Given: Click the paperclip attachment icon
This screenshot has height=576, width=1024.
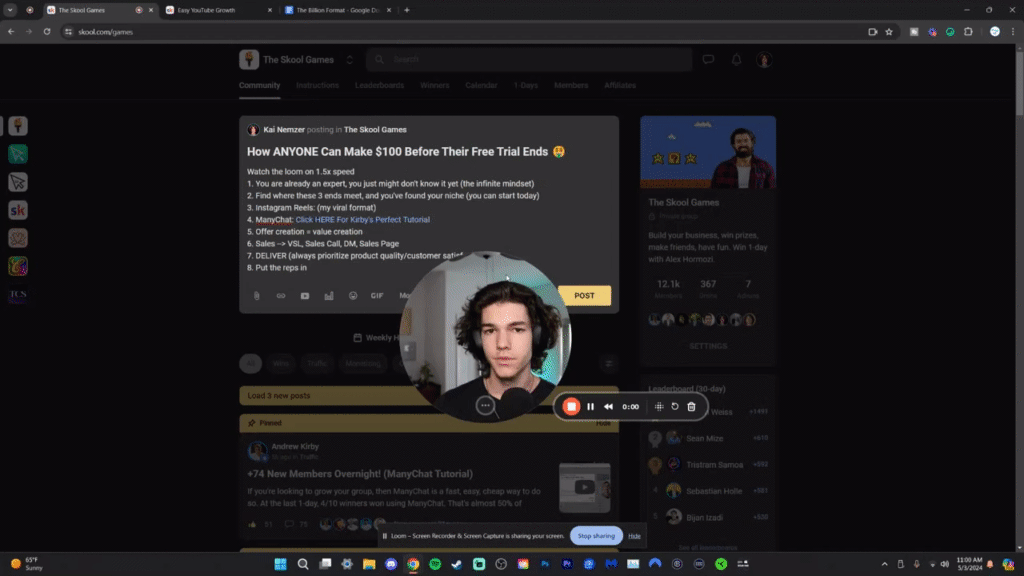Looking at the screenshot, I should [257, 296].
